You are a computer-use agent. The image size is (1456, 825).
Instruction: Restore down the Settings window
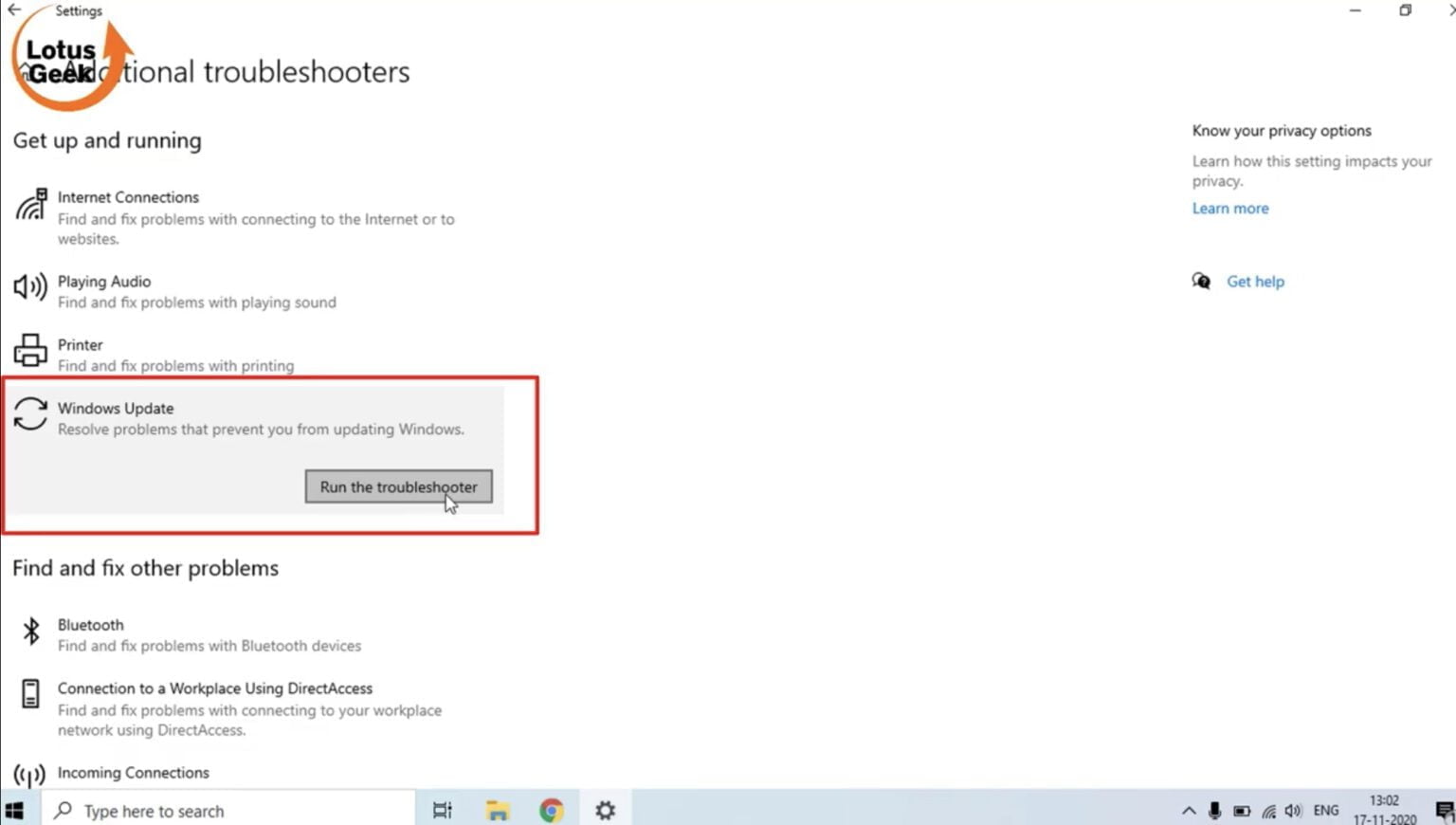click(1405, 10)
